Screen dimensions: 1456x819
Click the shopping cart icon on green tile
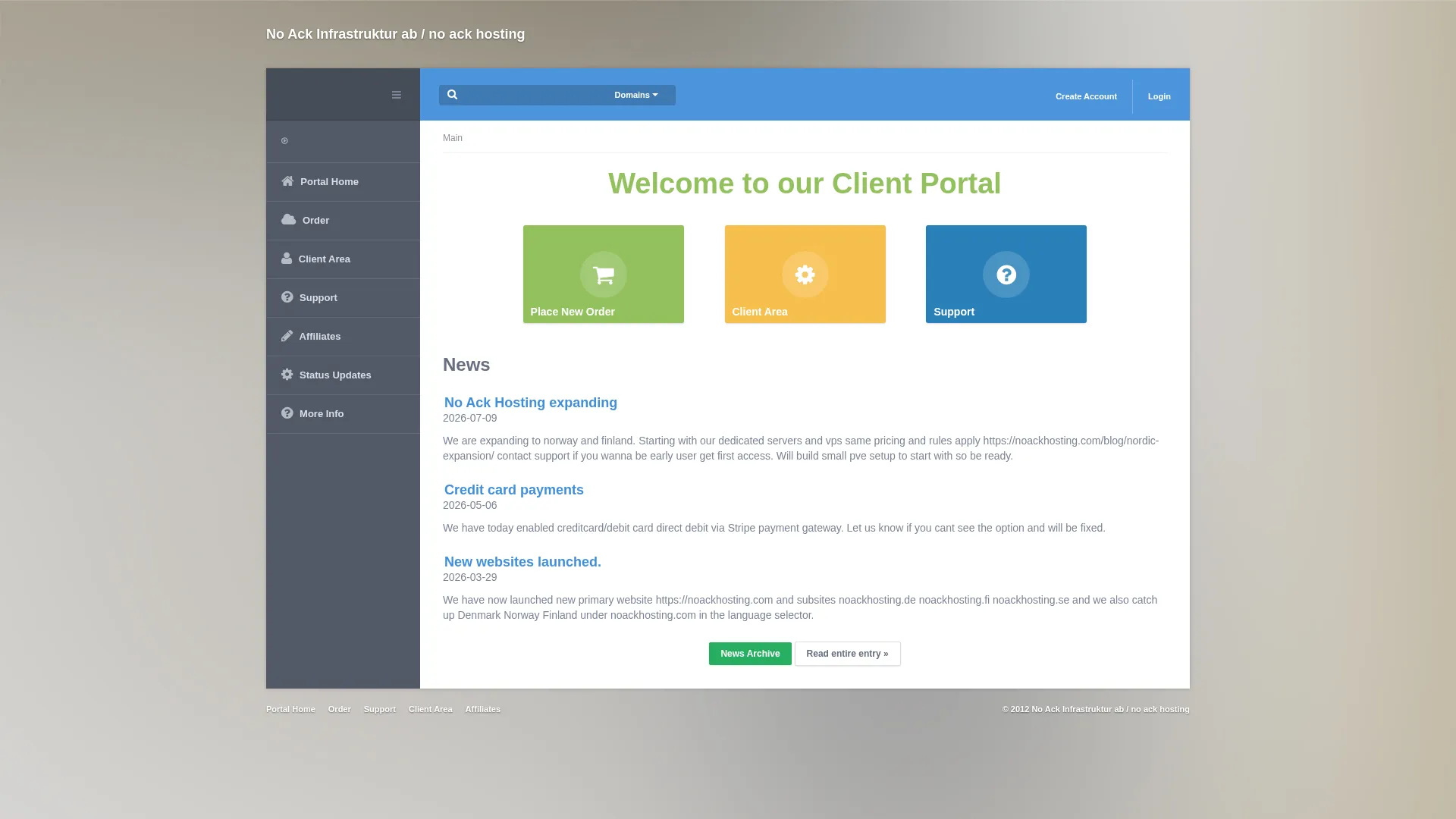point(604,275)
